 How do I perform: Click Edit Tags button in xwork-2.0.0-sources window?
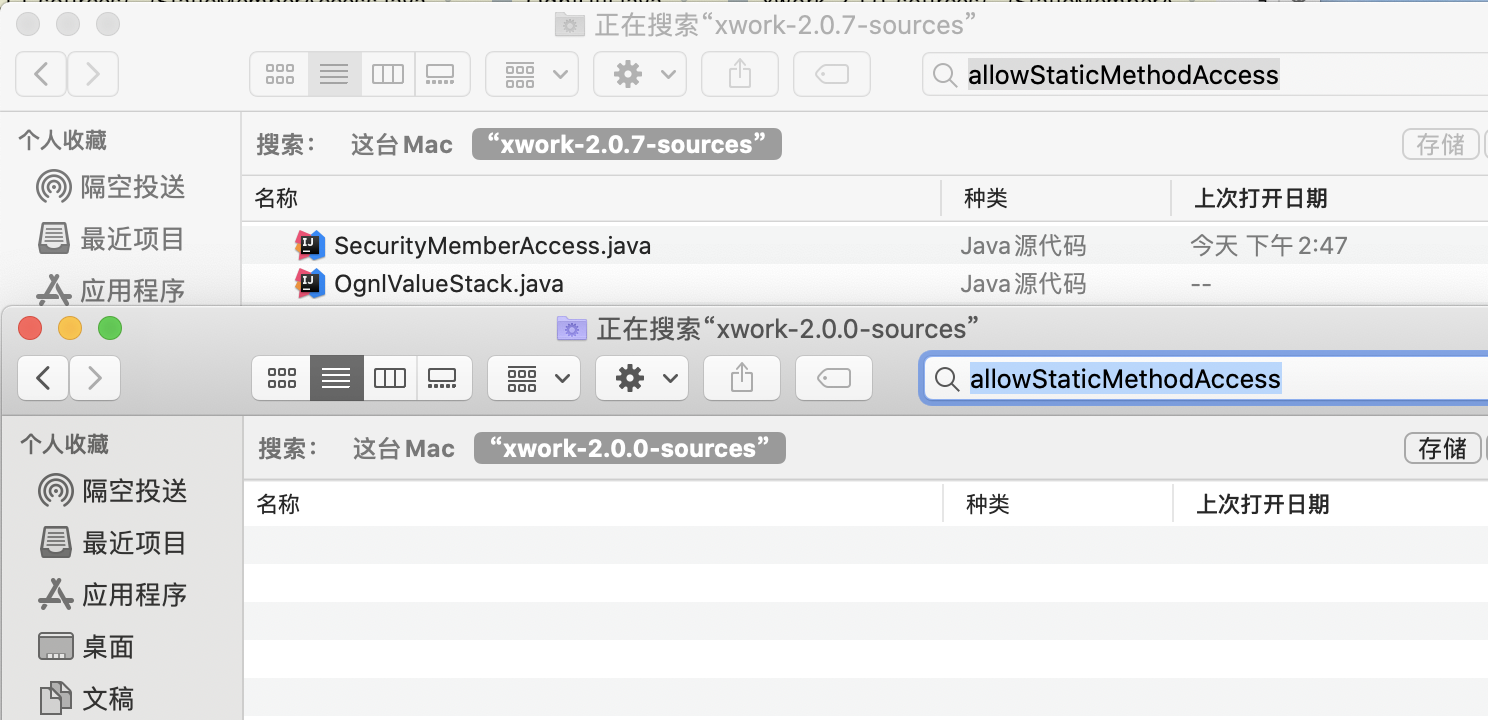click(834, 378)
